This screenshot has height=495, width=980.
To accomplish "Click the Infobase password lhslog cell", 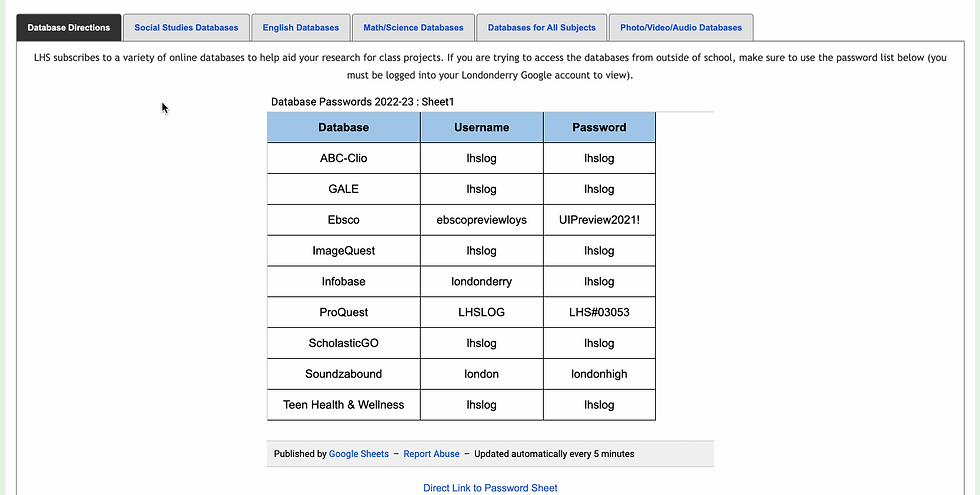I will [599, 281].
